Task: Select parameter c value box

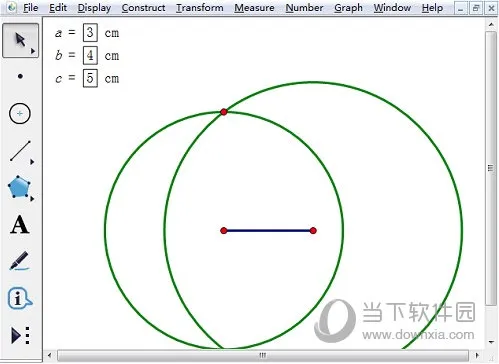Action: 90,78
